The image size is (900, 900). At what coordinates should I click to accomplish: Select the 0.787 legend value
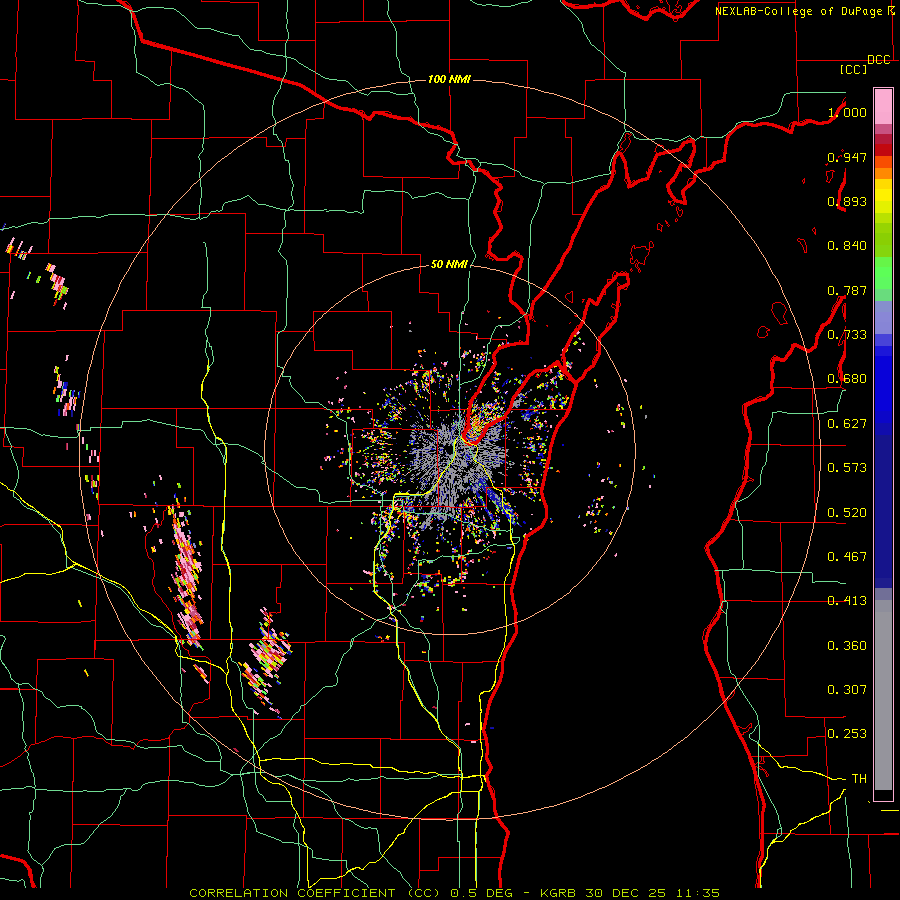coord(847,290)
